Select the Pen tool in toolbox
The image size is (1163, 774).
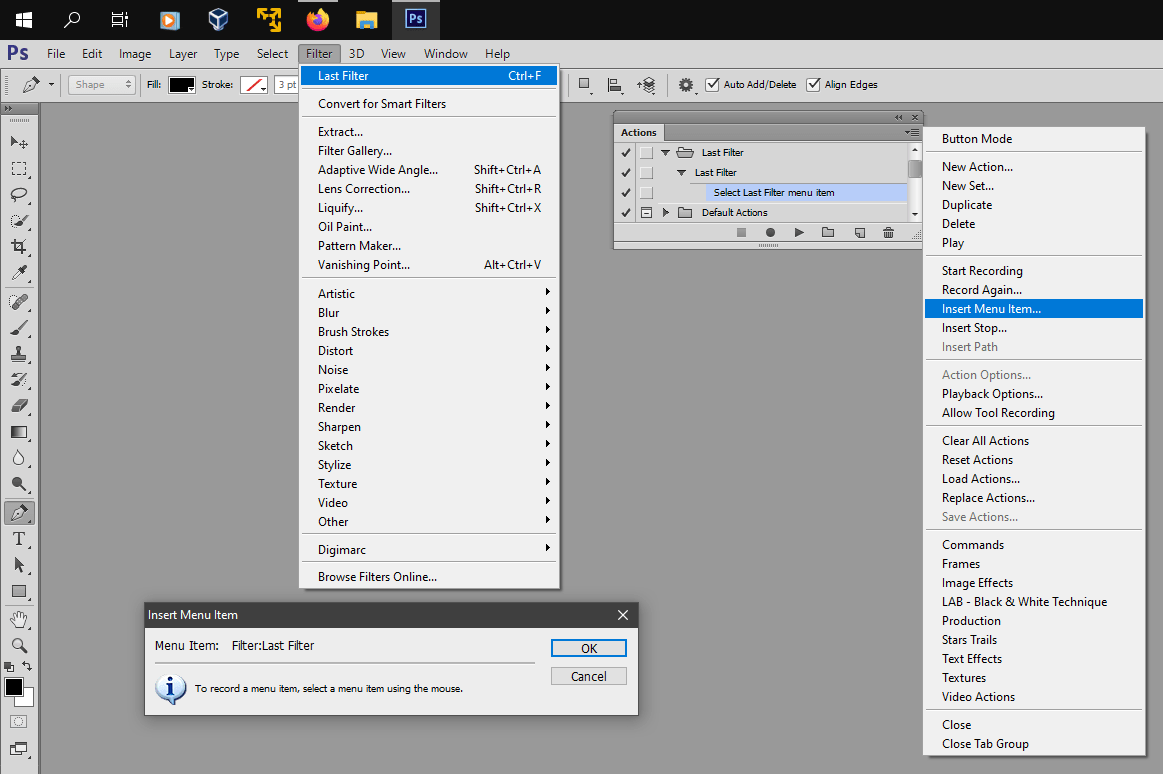coord(19,512)
